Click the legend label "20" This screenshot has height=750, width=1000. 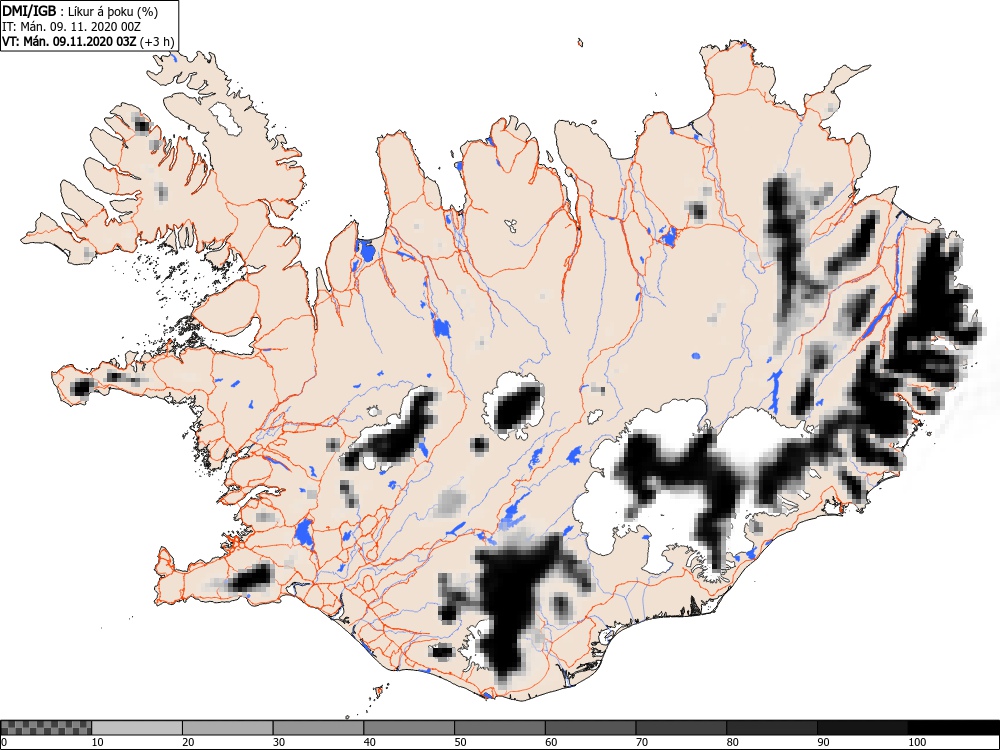188,742
